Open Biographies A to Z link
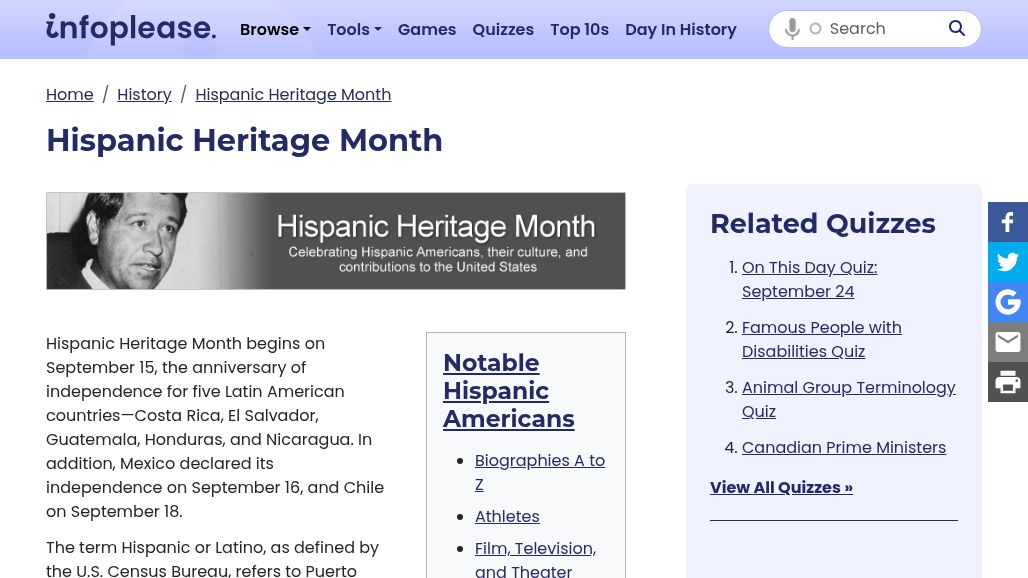The width and height of the screenshot is (1028, 578). click(539, 472)
